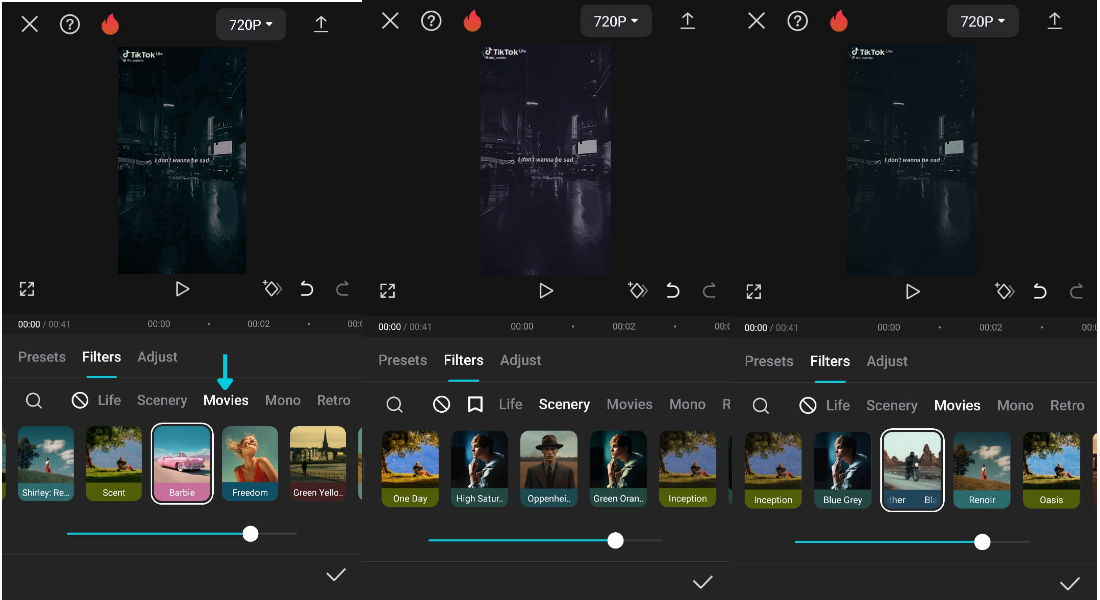Open help in the middle screenshot

click(x=431, y=21)
